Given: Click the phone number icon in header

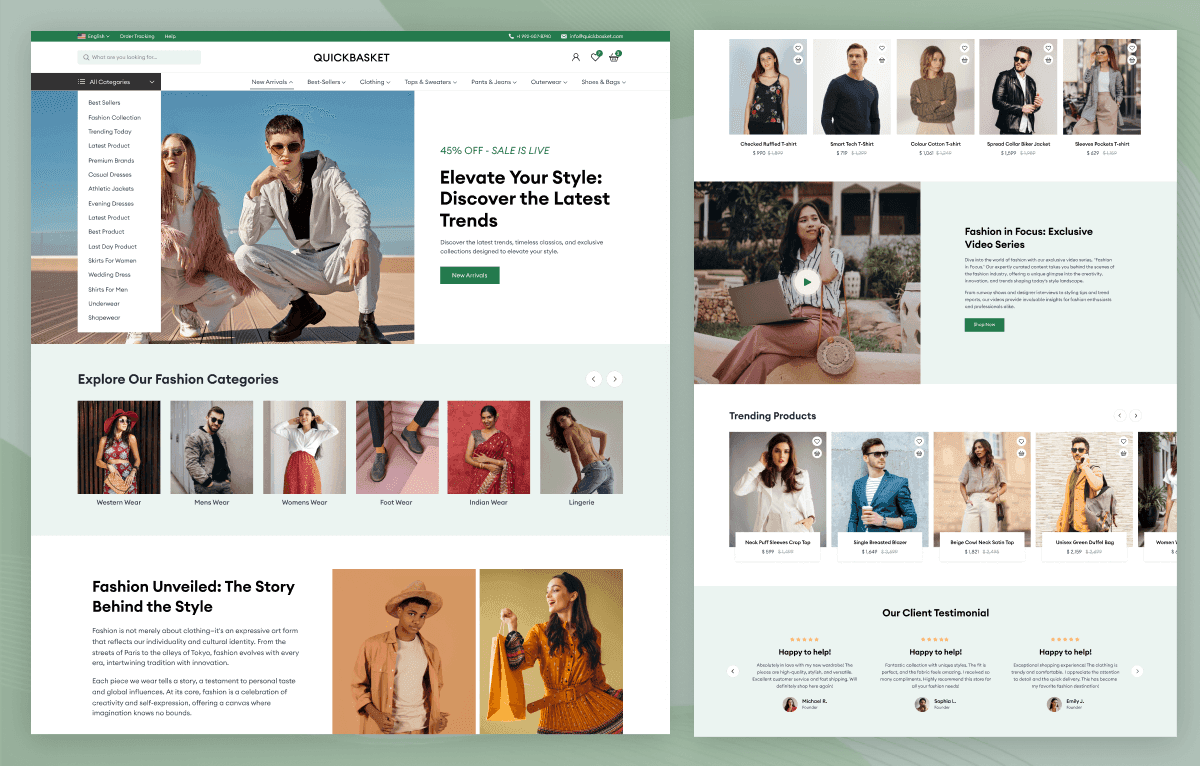Looking at the screenshot, I should [x=512, y=35].
